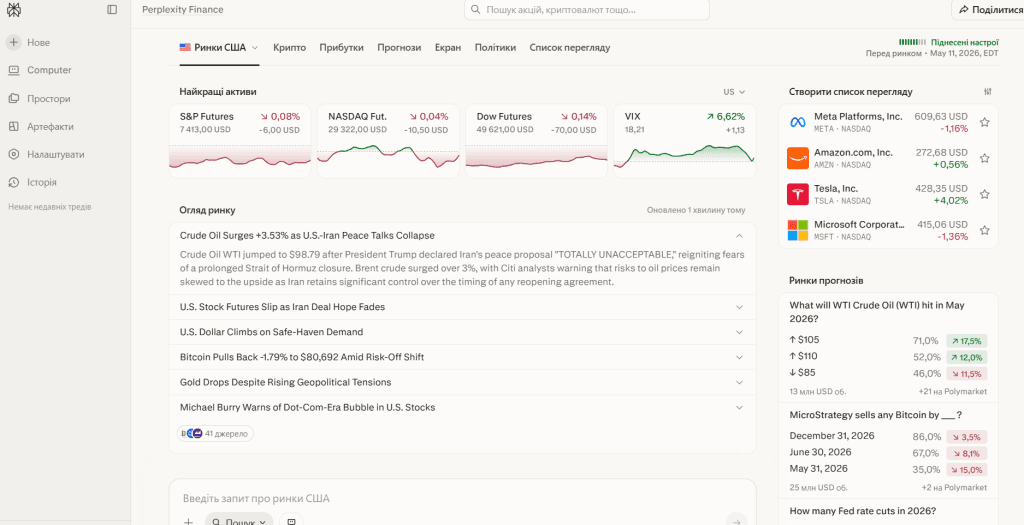The width and height of the screenshot is (1024, 525).
Task: Click the source avatars icon cluster
Action: coord(191,433)
